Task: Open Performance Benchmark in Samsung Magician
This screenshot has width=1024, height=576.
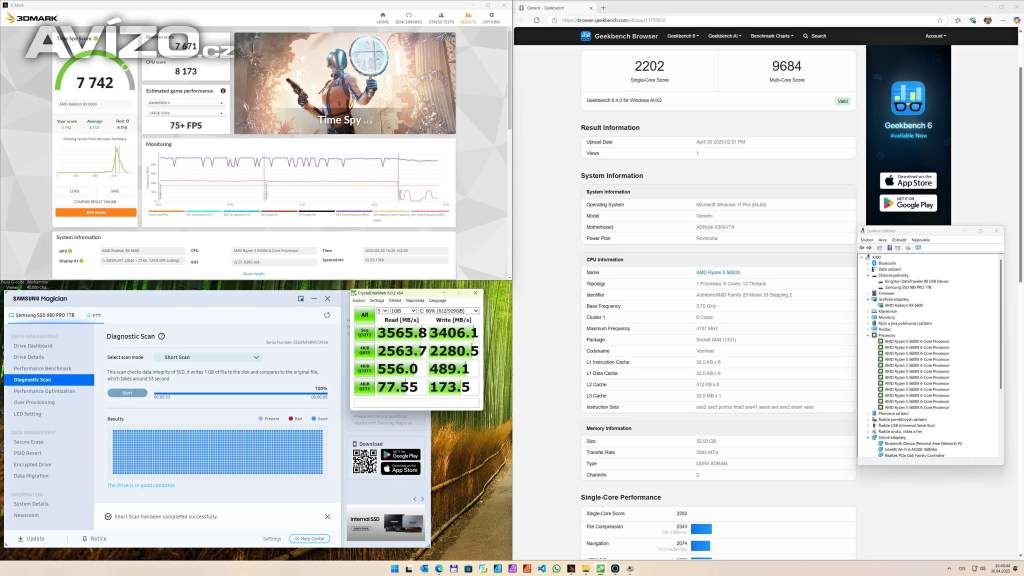Action: [42, 368]
